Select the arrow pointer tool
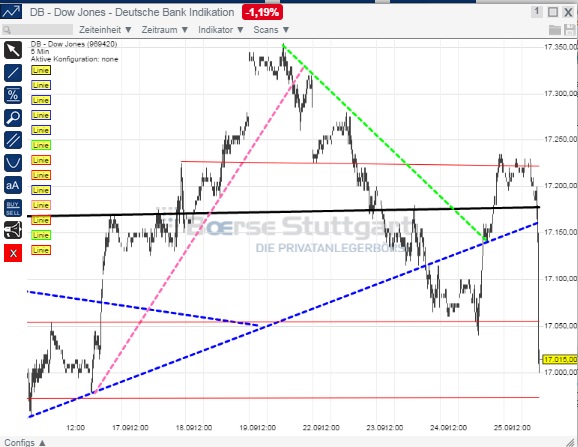 pos(13,50)
